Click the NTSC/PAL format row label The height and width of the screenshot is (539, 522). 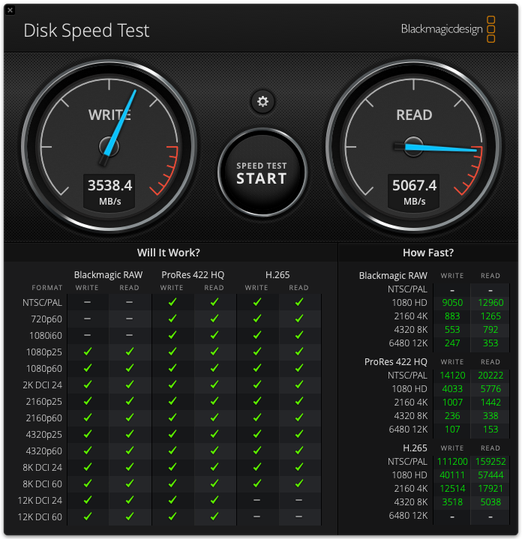(42, 302)
